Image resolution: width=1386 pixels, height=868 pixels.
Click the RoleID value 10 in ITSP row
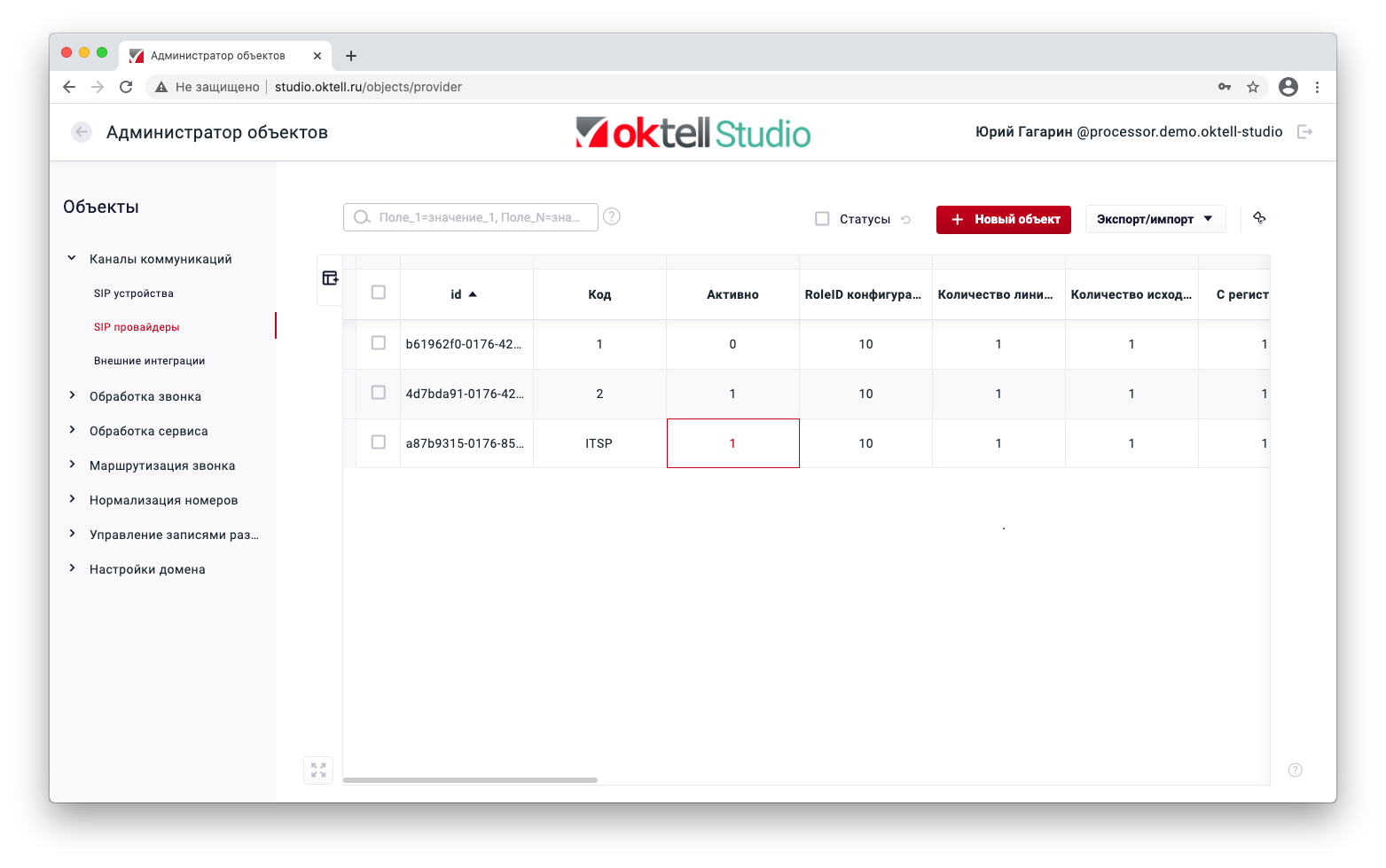pyautogui.click(x=865, y=443)
